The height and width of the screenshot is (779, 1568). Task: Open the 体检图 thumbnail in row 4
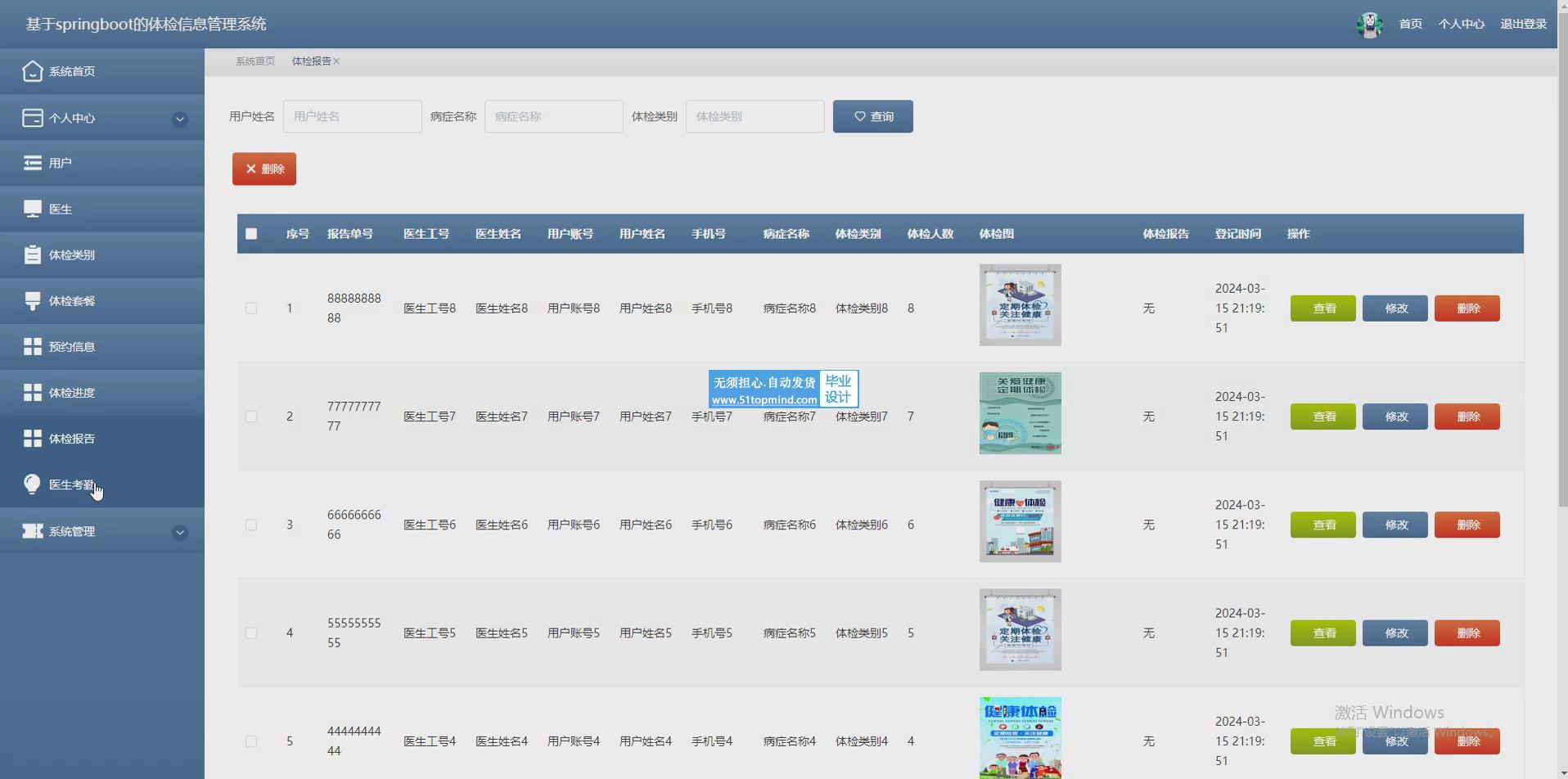(x=1021, y=630)
